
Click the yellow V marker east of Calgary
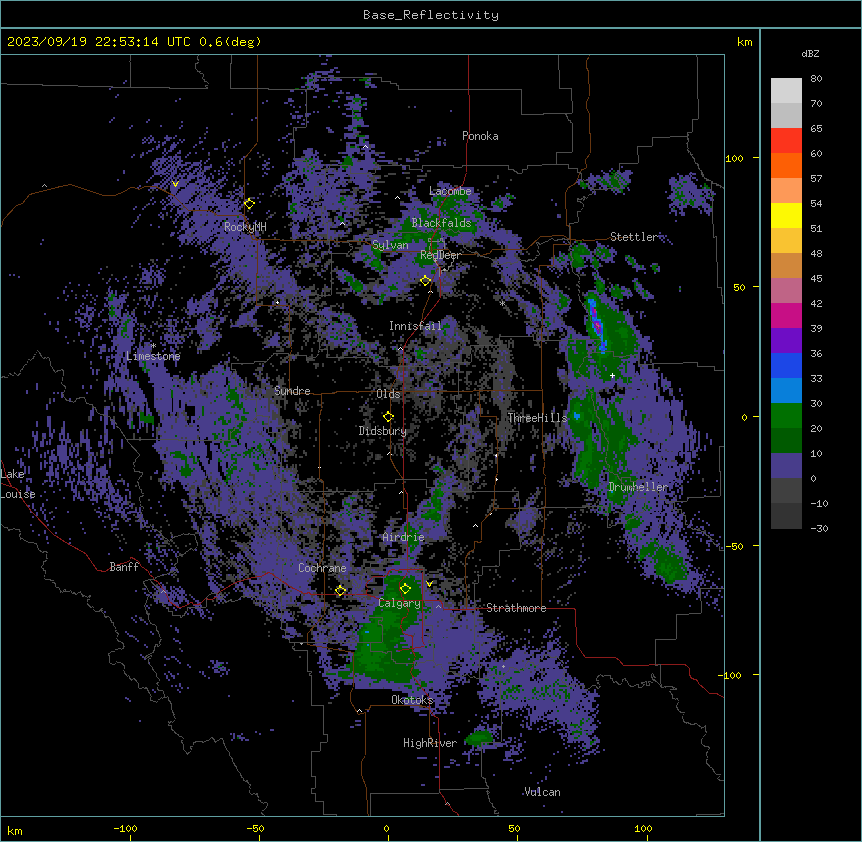point(429,584)
